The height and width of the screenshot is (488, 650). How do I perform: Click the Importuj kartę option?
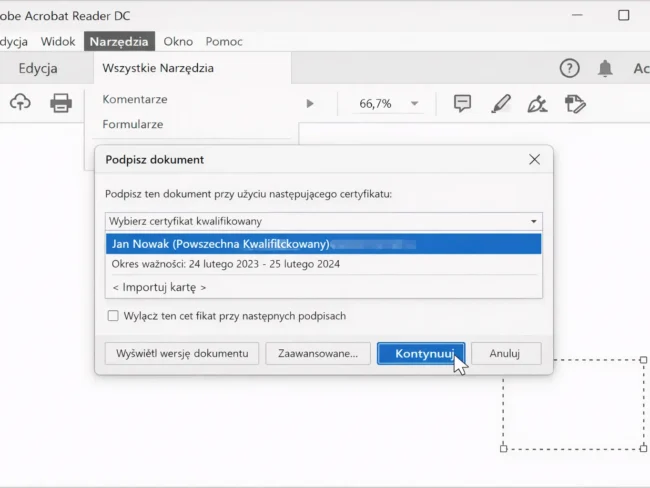[159, 287]
